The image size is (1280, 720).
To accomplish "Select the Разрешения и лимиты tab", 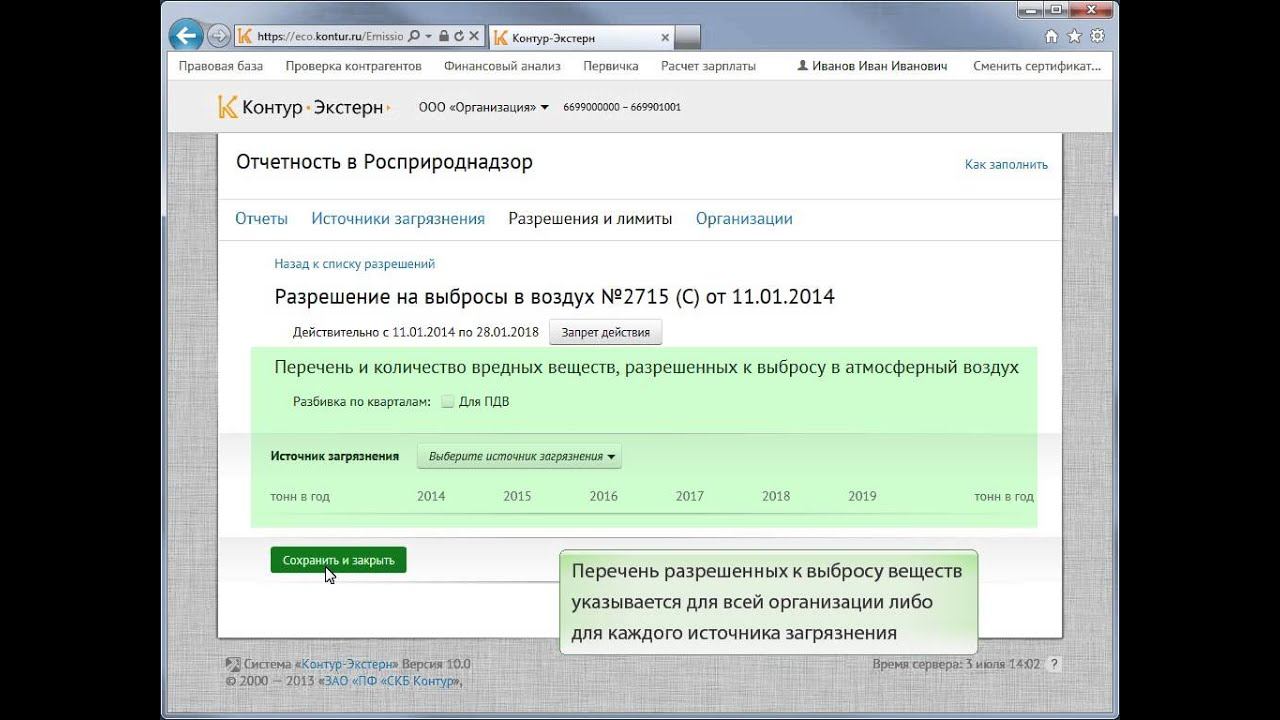I will tap(590, 219).
